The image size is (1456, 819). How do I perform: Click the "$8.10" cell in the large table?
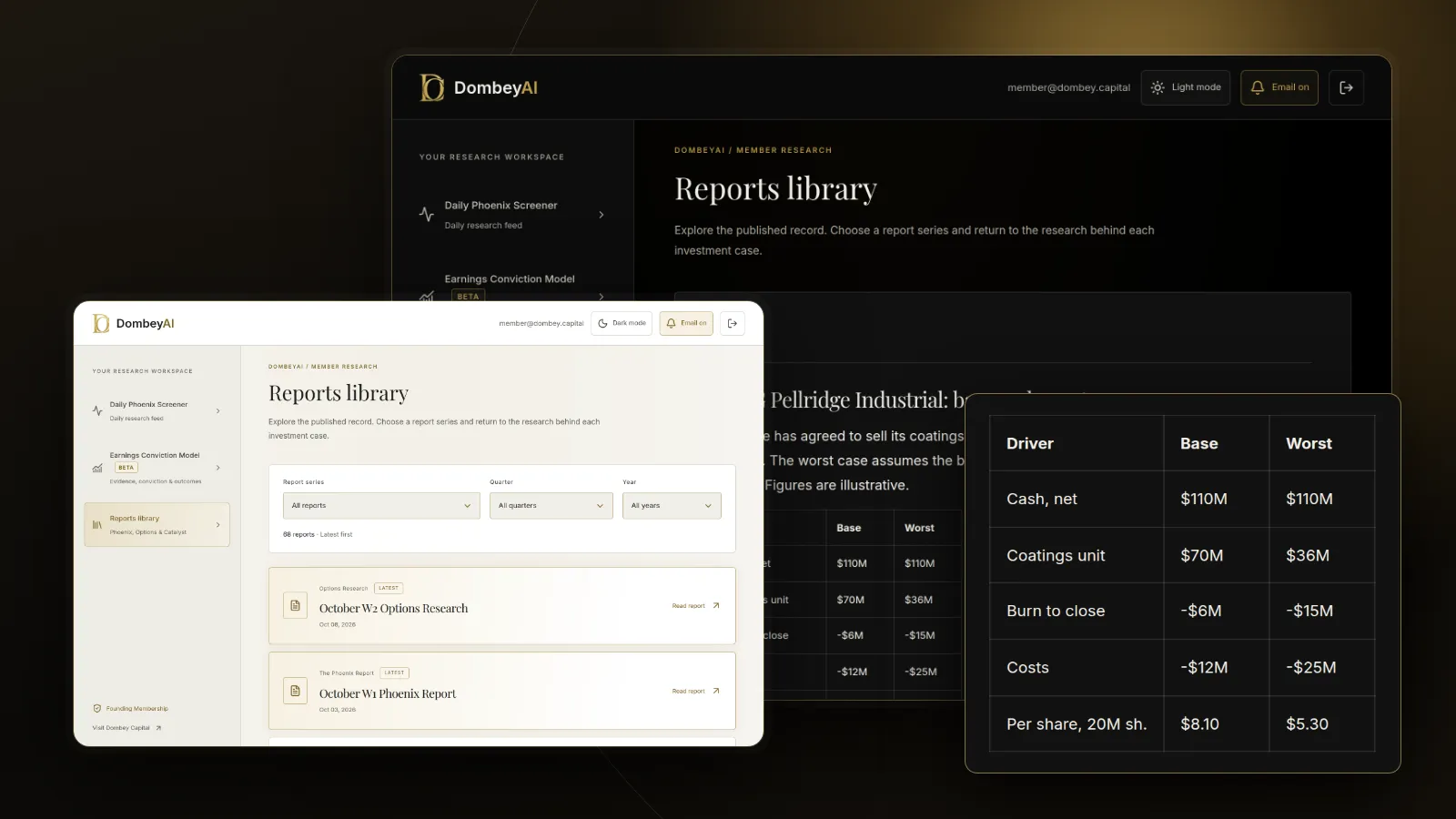(1199, 724)
